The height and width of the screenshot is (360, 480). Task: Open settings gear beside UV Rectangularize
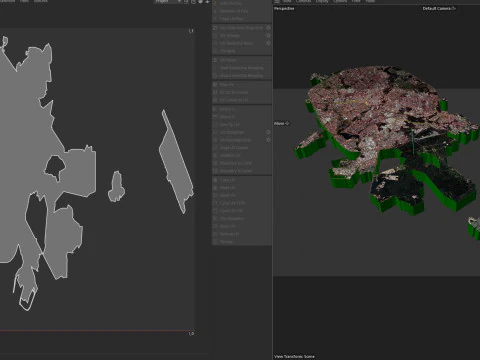pos(268,140)
